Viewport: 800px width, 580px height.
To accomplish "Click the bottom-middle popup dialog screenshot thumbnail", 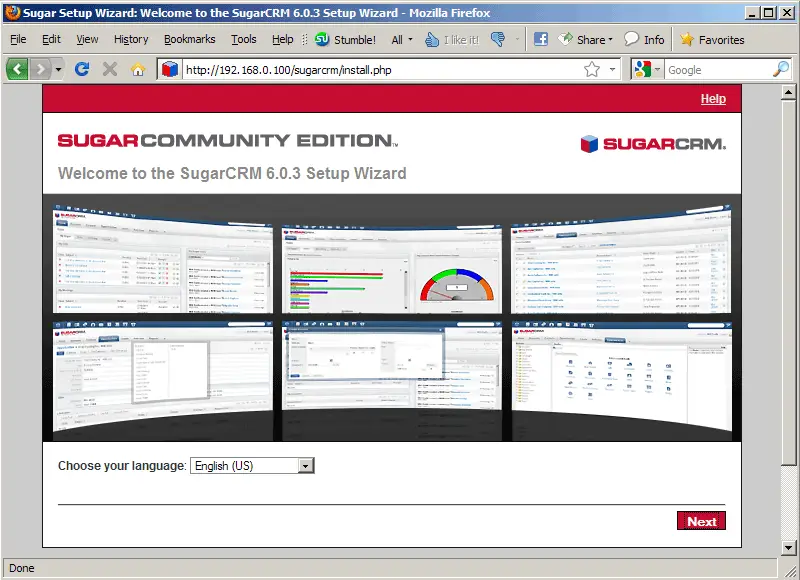I will click(392, 366).
